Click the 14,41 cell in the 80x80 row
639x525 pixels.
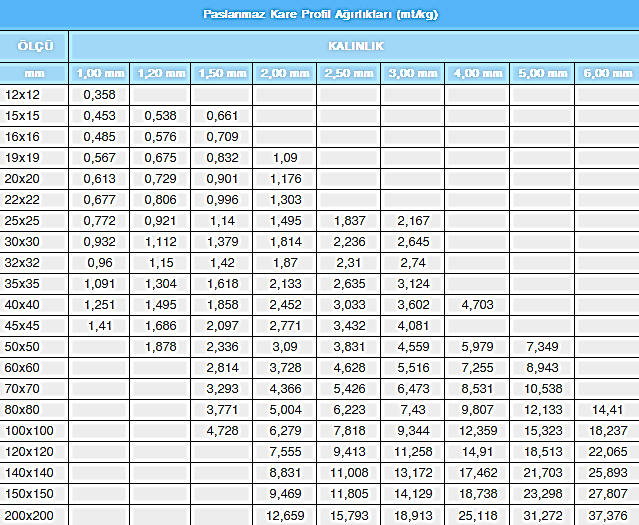606,409
